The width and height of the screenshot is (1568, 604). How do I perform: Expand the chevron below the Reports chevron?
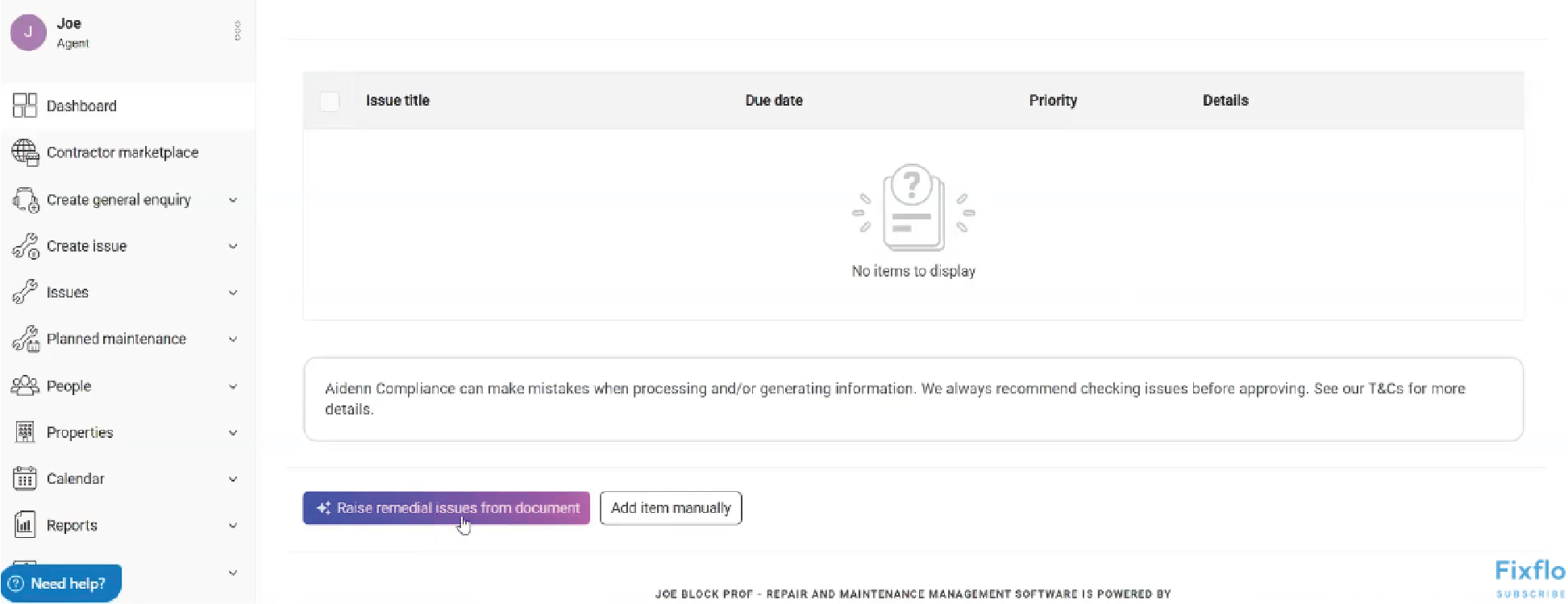pos(233,573)
